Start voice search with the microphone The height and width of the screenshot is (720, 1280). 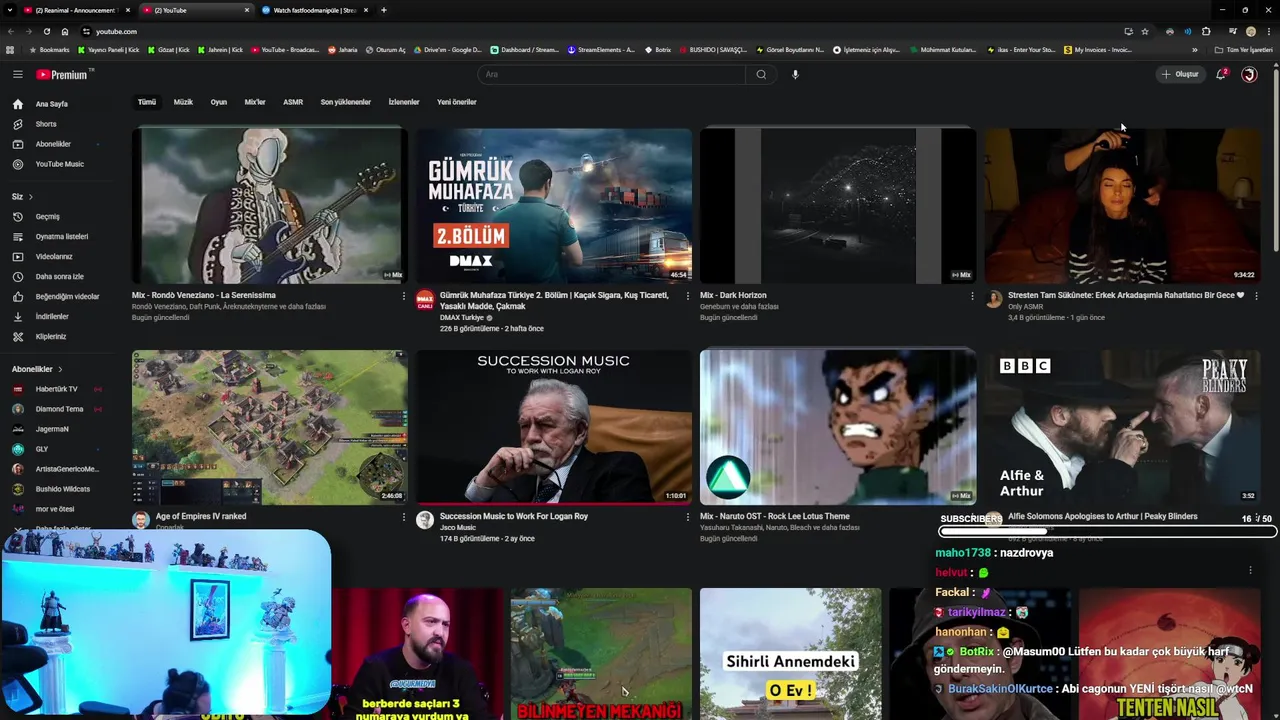(x=795, y=74)
